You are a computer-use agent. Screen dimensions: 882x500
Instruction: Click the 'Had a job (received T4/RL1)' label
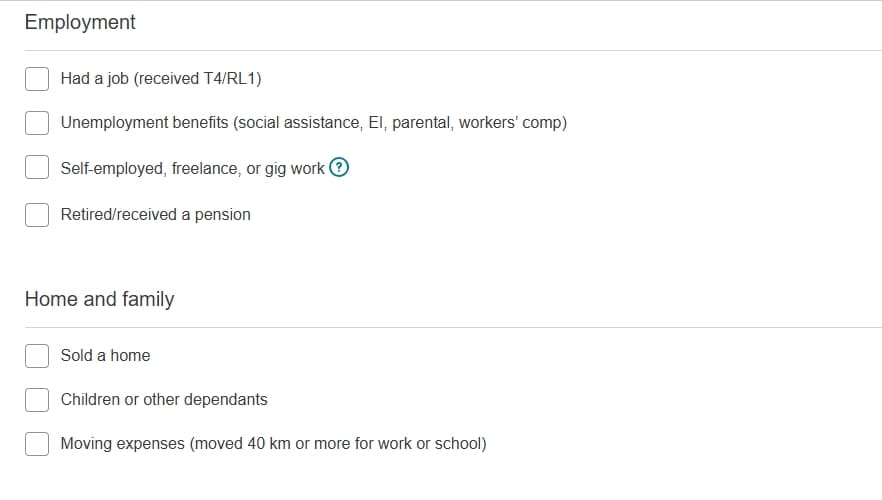coord(160,78)
